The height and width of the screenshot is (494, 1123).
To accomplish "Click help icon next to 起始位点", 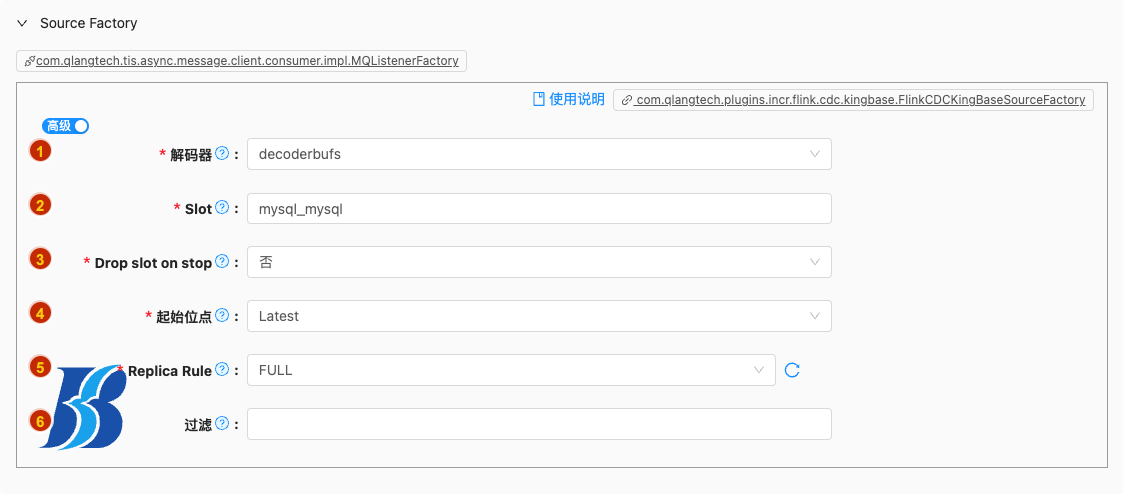I will [x=222, y=316].
